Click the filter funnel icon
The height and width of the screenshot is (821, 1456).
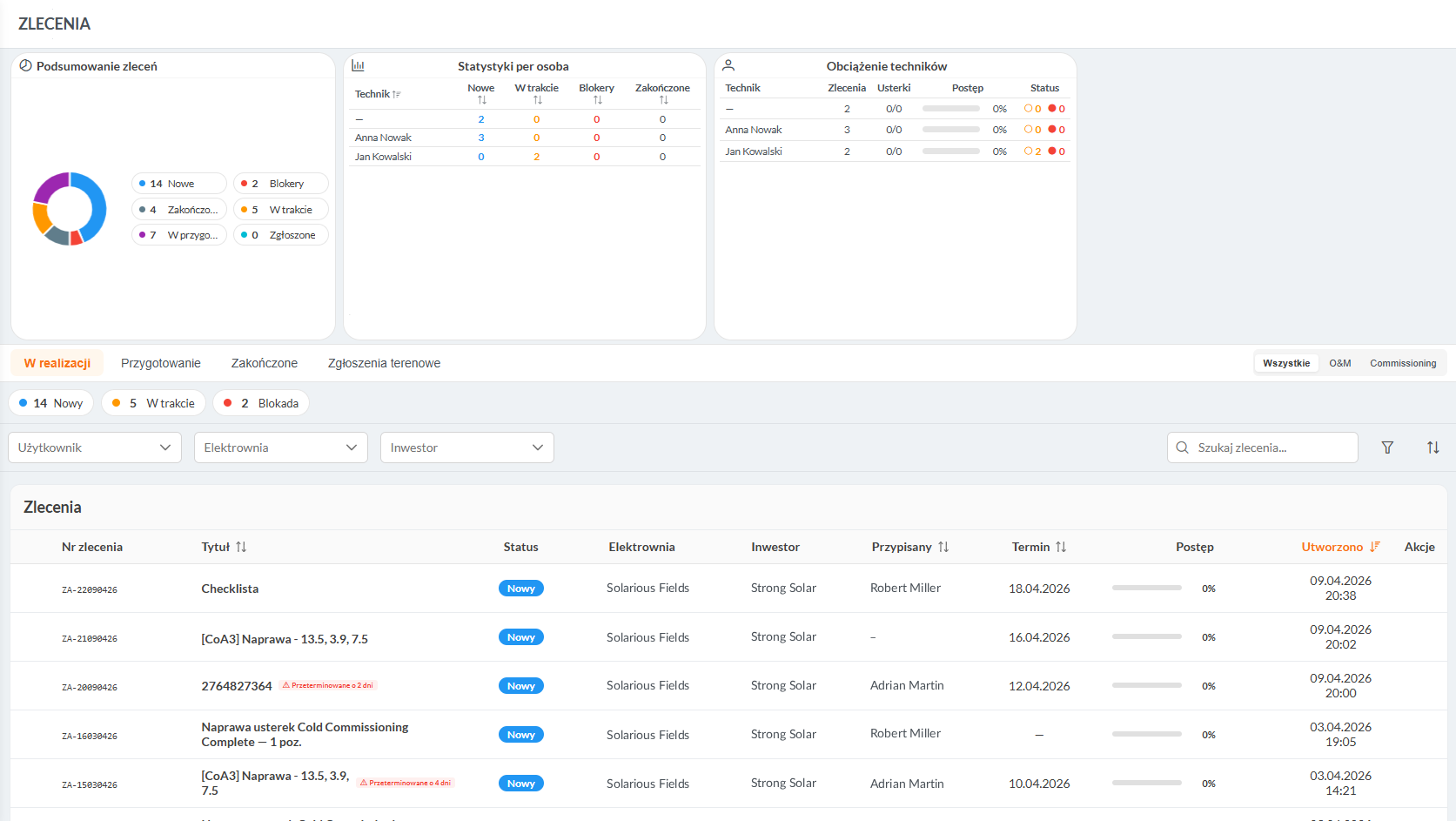(x=1387, y=448)
